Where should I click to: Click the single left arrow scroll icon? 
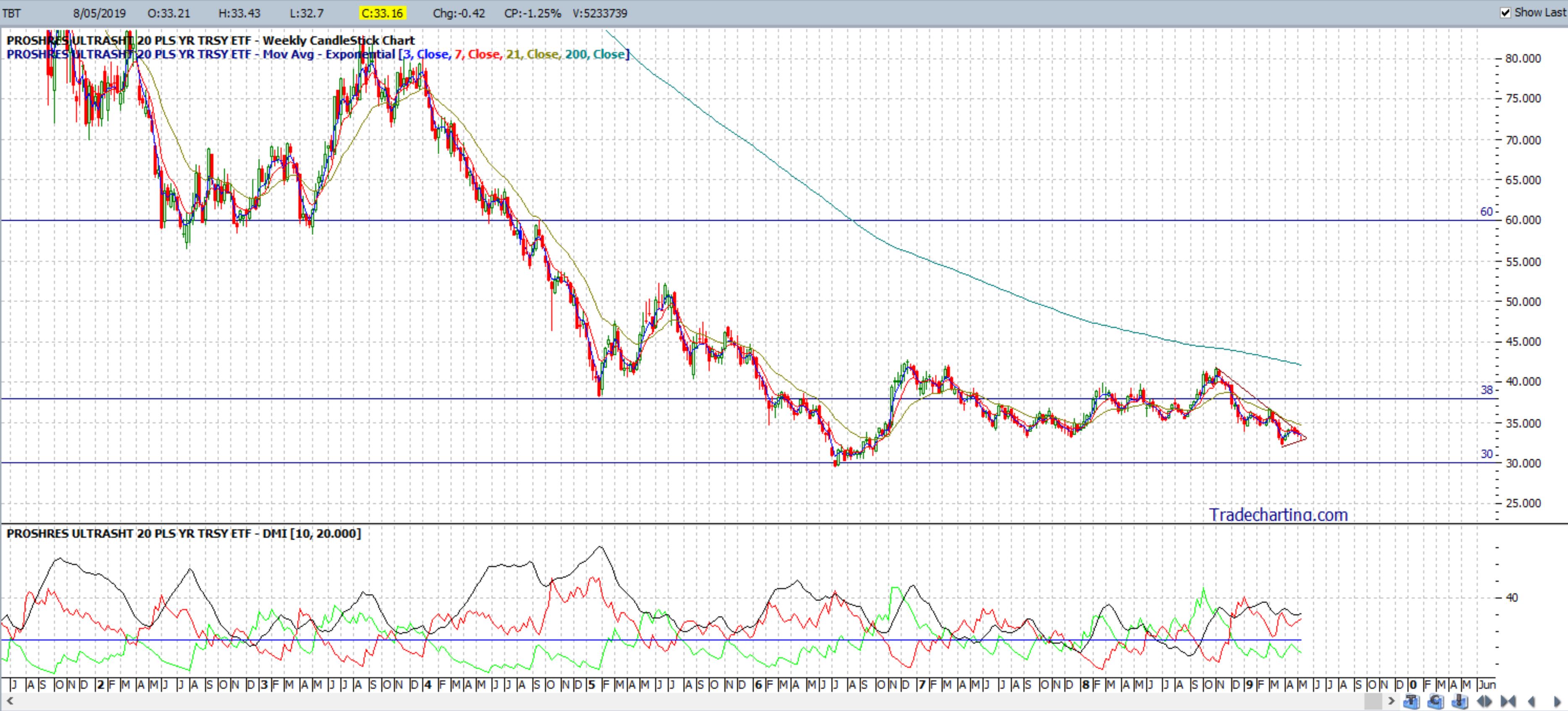1532,701
